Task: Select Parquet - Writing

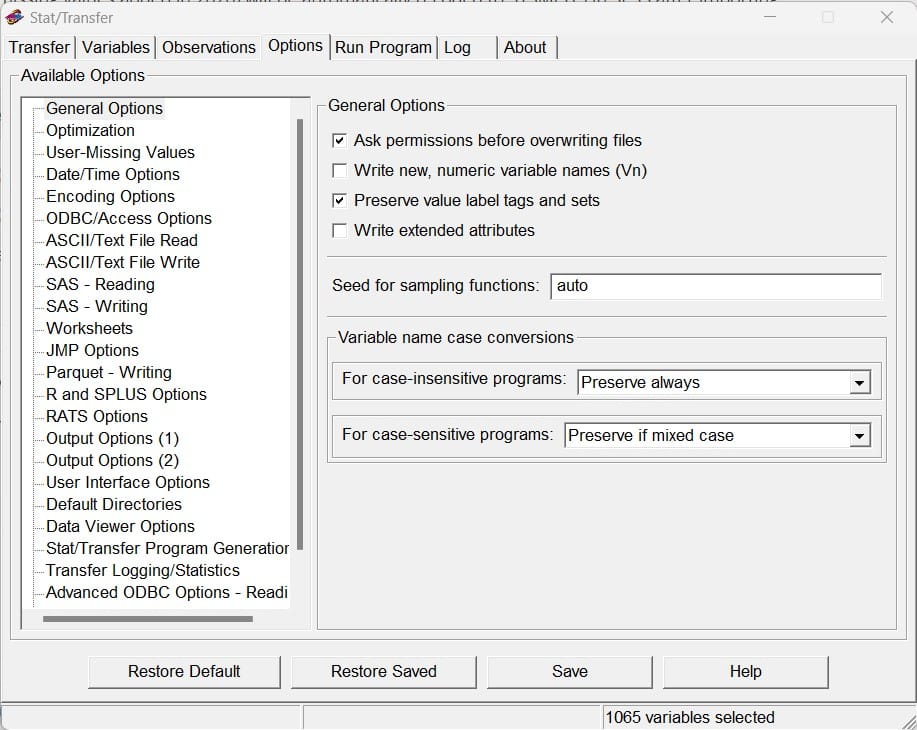Action: coord(109,373)
